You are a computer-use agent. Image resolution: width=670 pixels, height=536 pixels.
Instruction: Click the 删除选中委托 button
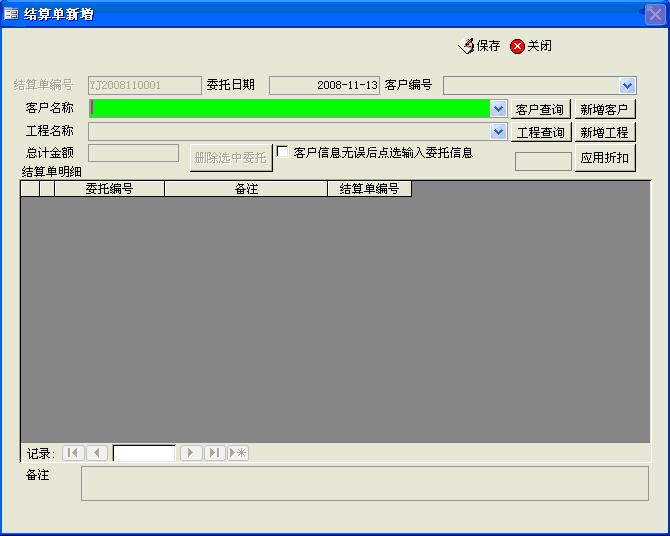(231, 158)
